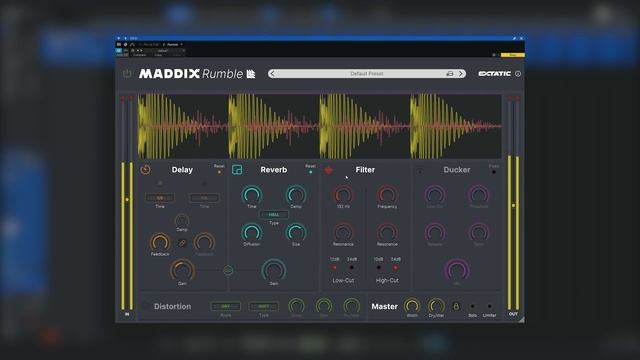Click the High-Cut Frequency knob
640x360 pixels.
(x=387, y=195)
